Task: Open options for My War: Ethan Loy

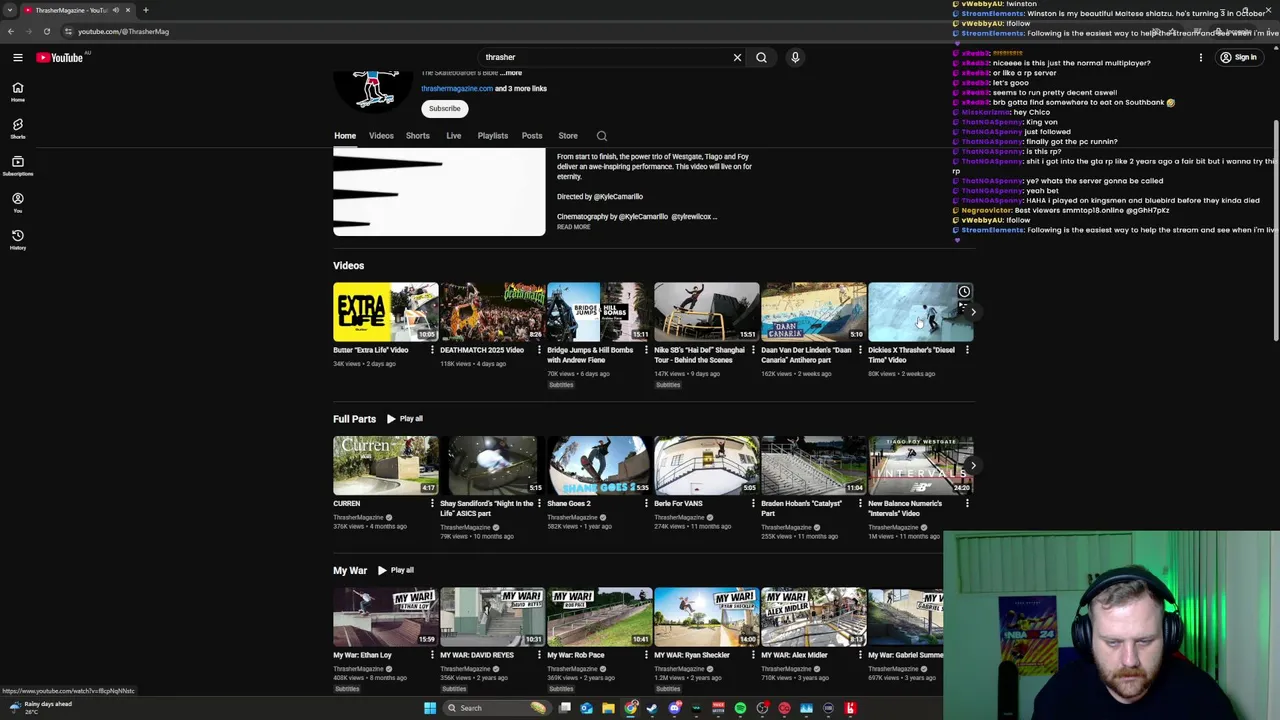Action: 432,655
